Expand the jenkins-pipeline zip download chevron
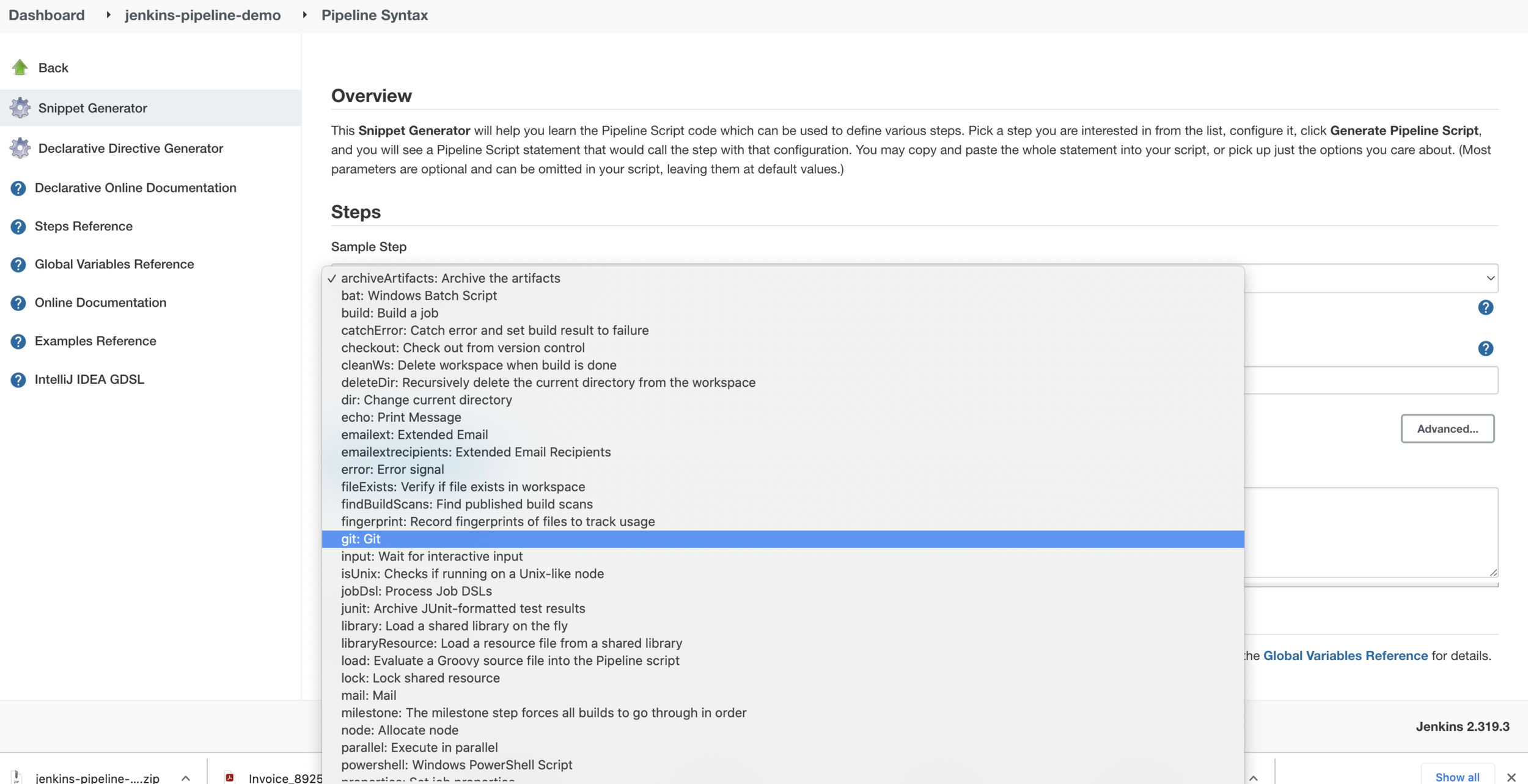 (186, 778)
